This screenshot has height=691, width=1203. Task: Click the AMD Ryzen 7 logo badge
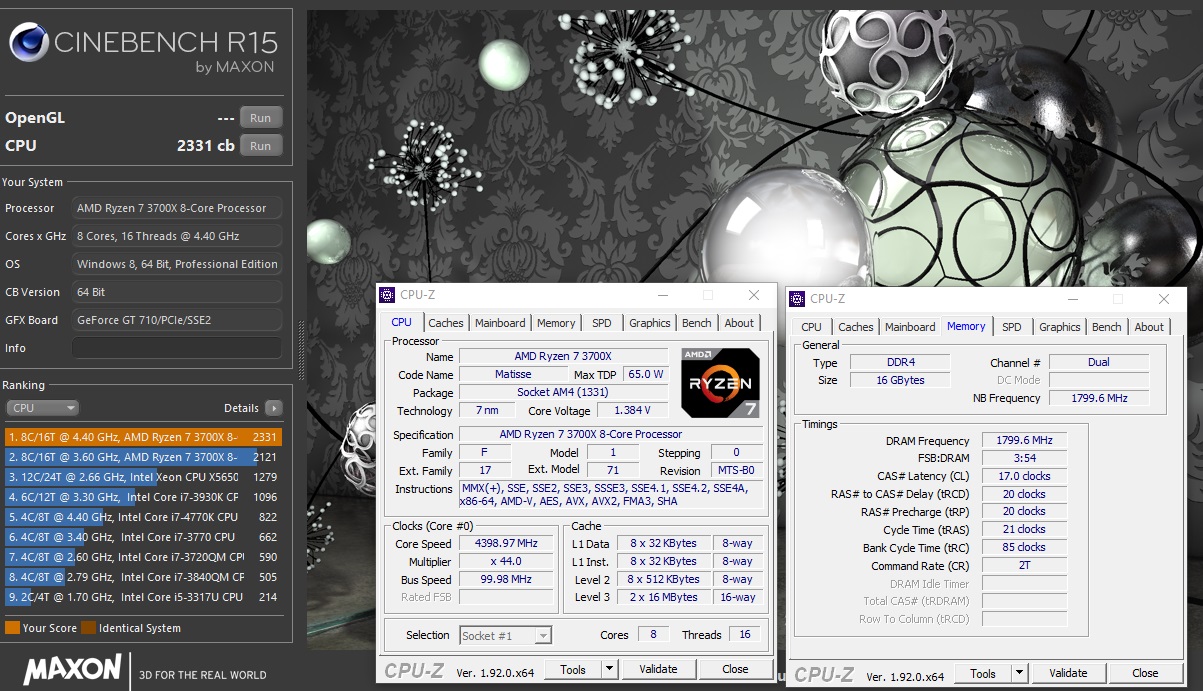719,382
